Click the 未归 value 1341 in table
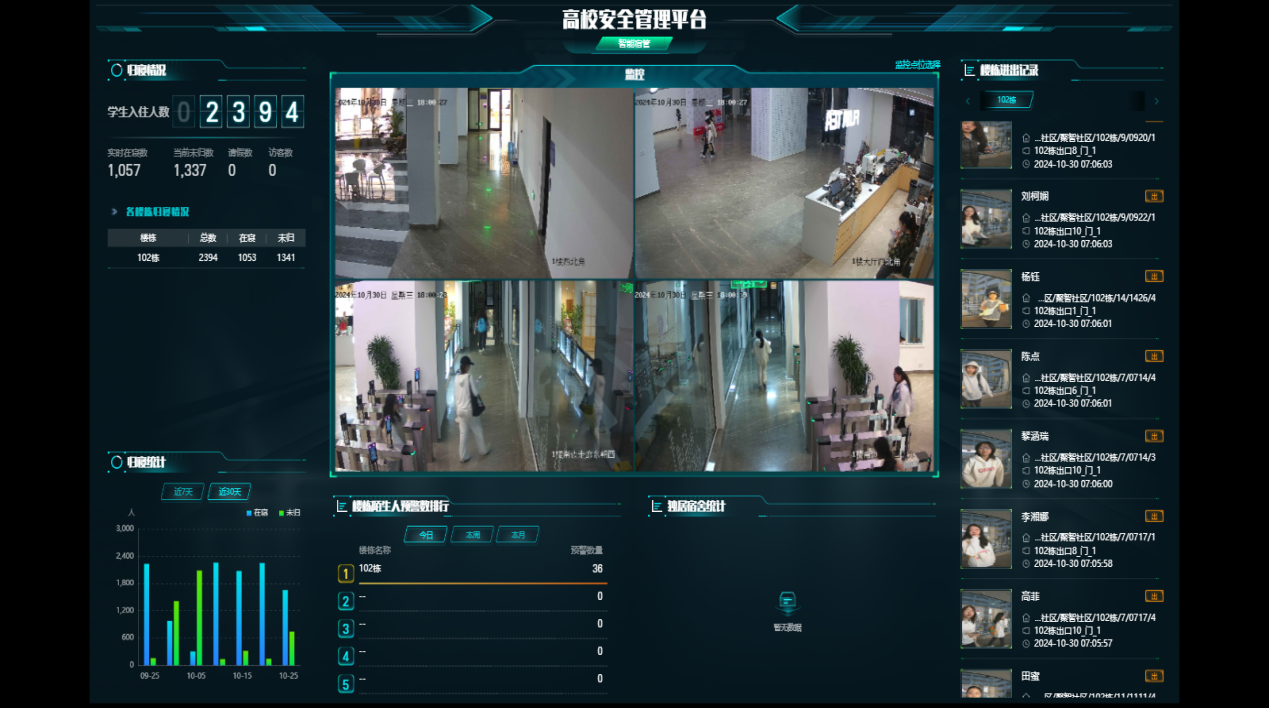Viewport: 1269px width, 708px height. pos(285,258)
